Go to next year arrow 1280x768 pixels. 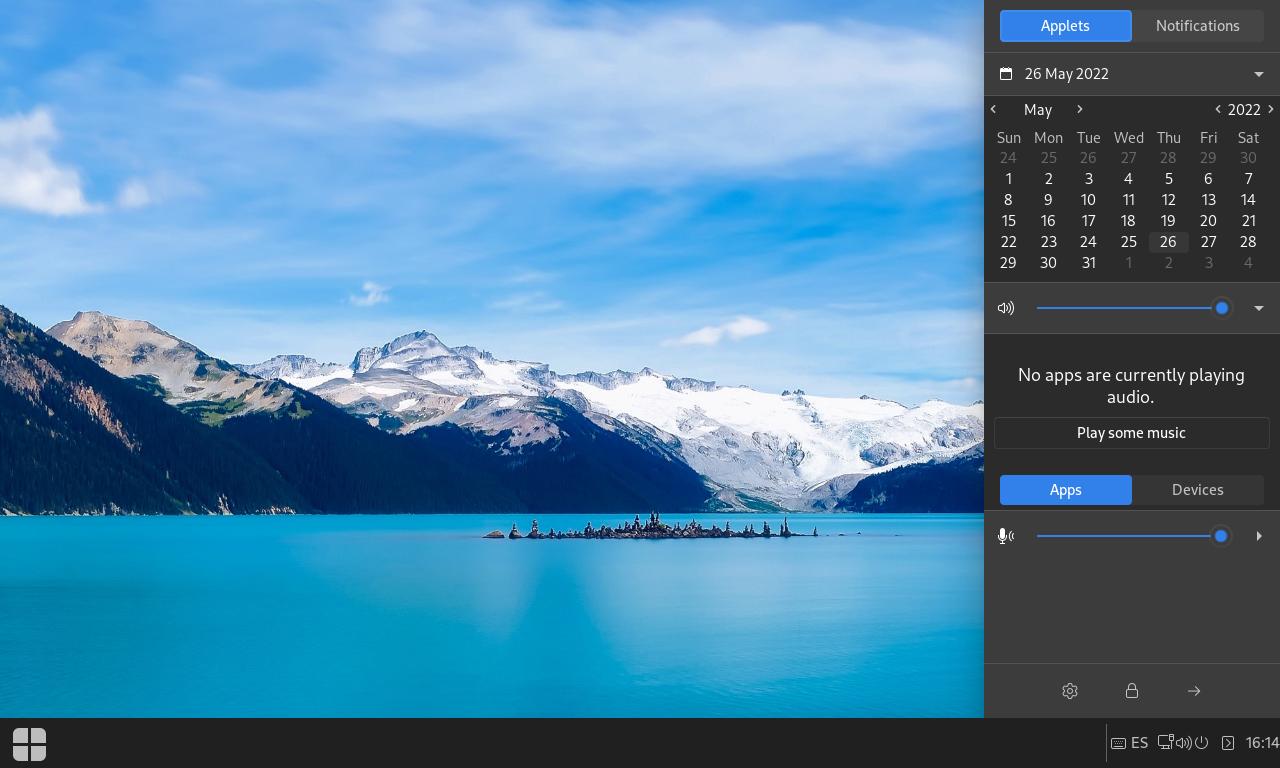click(x=1271, y=109)
